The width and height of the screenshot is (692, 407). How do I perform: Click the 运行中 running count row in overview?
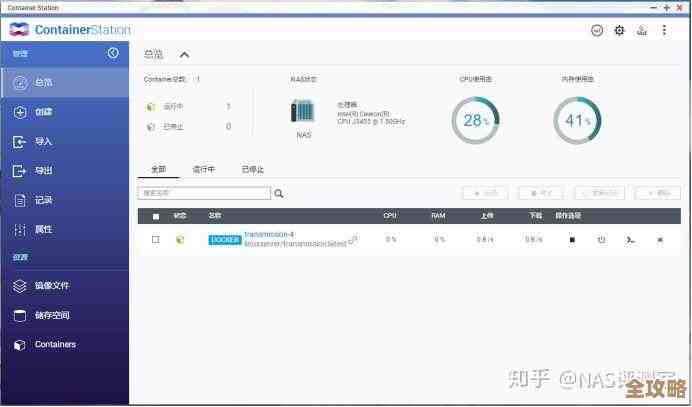pyautogui.click(x=189, y=107)
